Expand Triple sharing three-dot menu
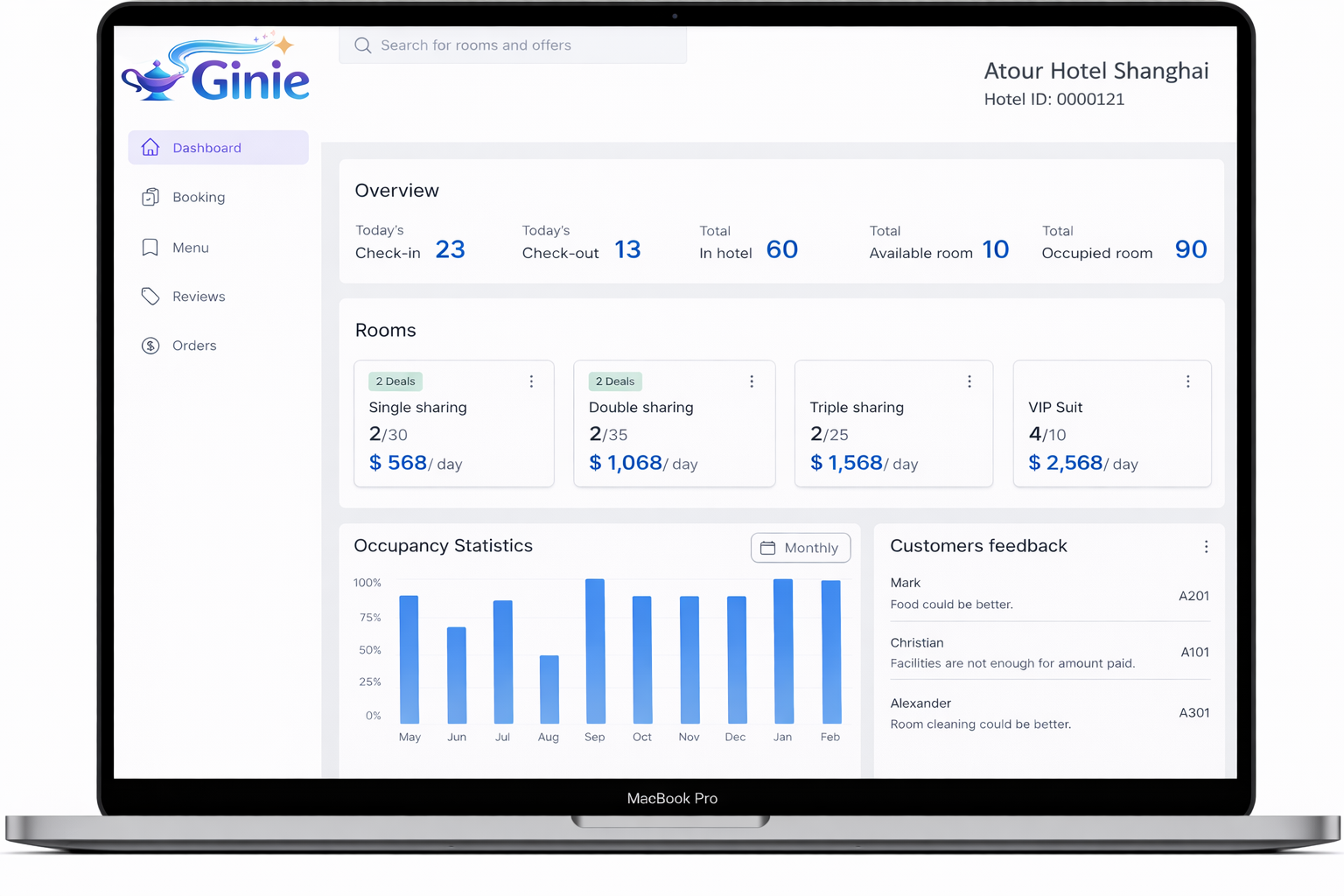Image resolution: width=1344 pixels, height=896 pixels. tap(969, 381)
